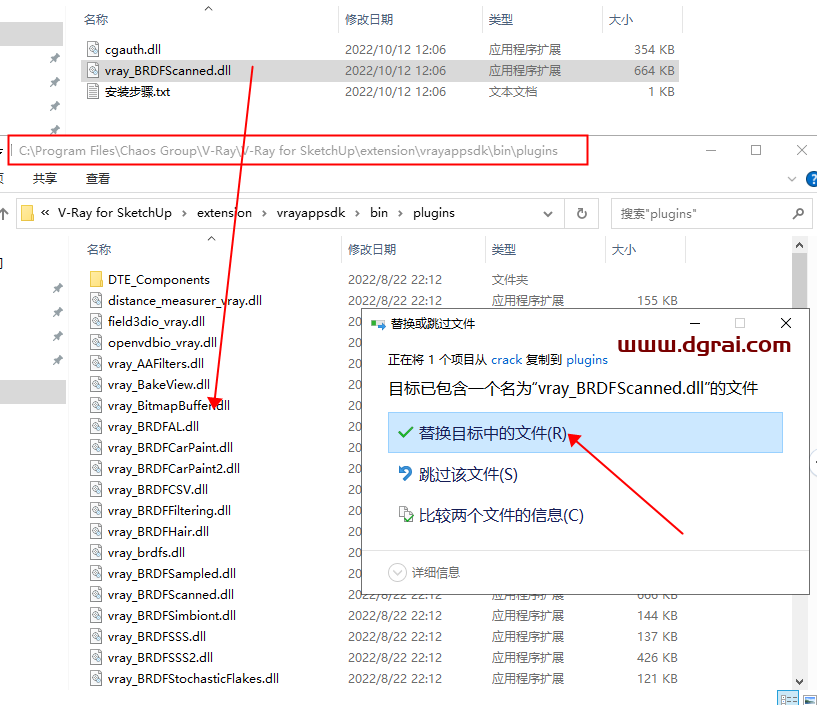Click the 安装步骤.txt file icon
The height and width of the screenshot is (705, 817).
[94, 92]
